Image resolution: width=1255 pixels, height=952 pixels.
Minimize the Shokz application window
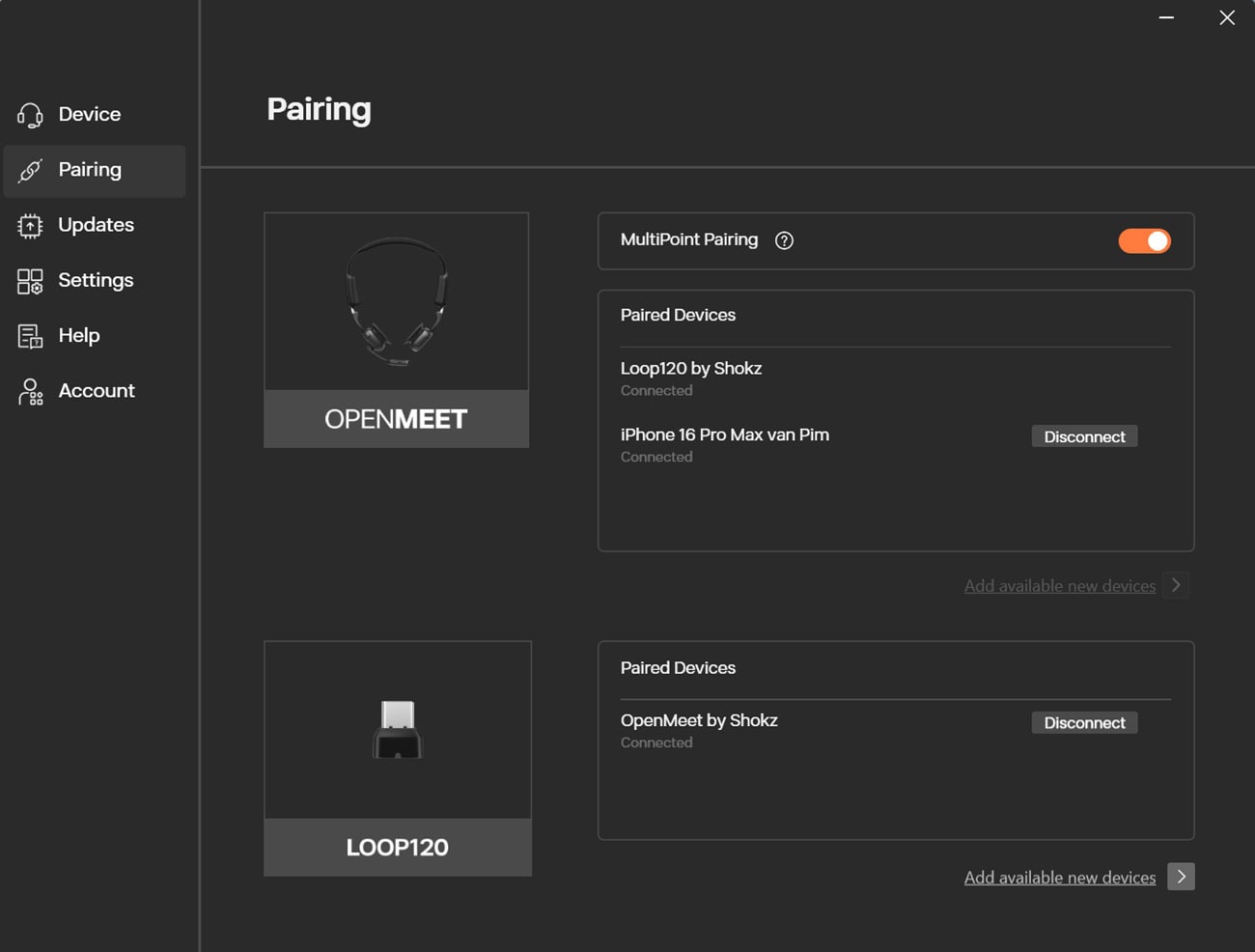[1166, 17]
